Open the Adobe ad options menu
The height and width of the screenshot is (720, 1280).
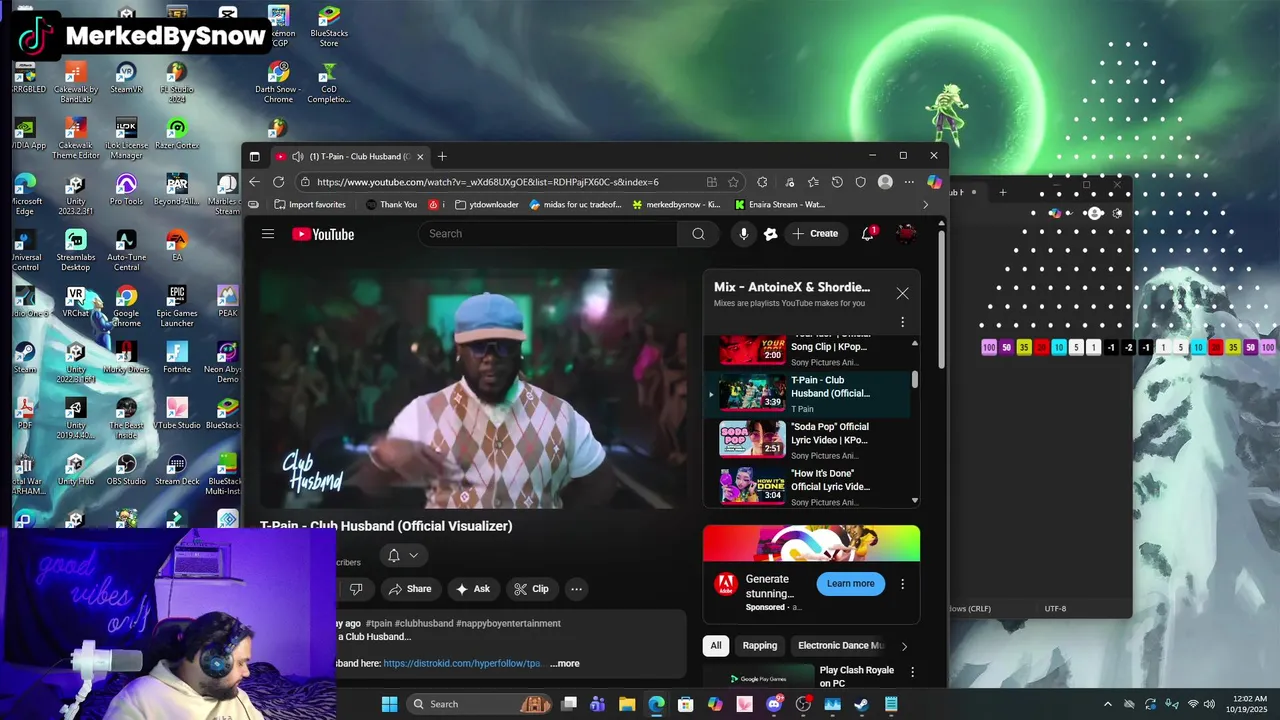pyautogui.click(x=902, y=584)
